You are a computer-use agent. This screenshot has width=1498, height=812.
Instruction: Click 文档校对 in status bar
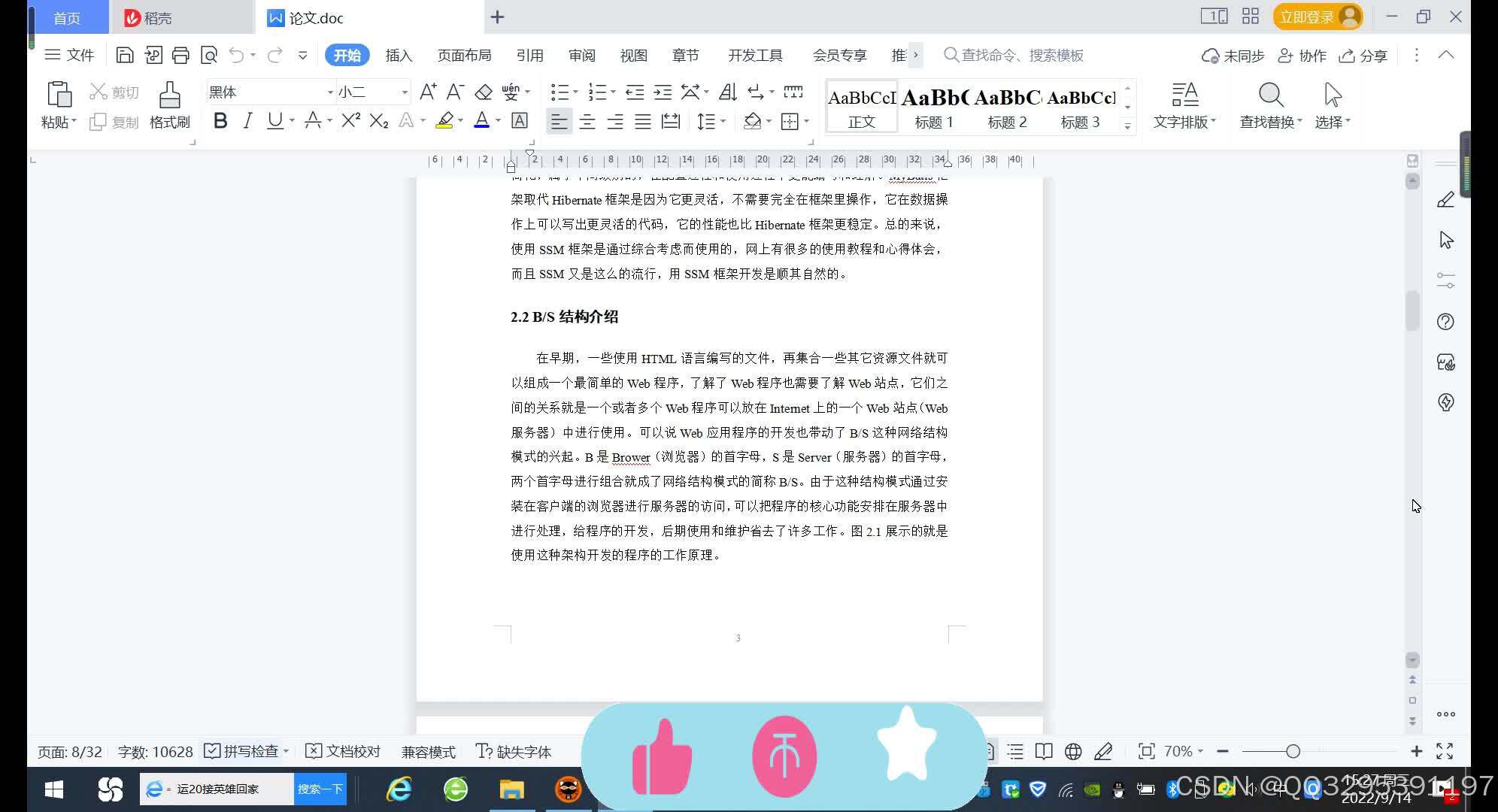pyautogui.click(x=343, y=751)
